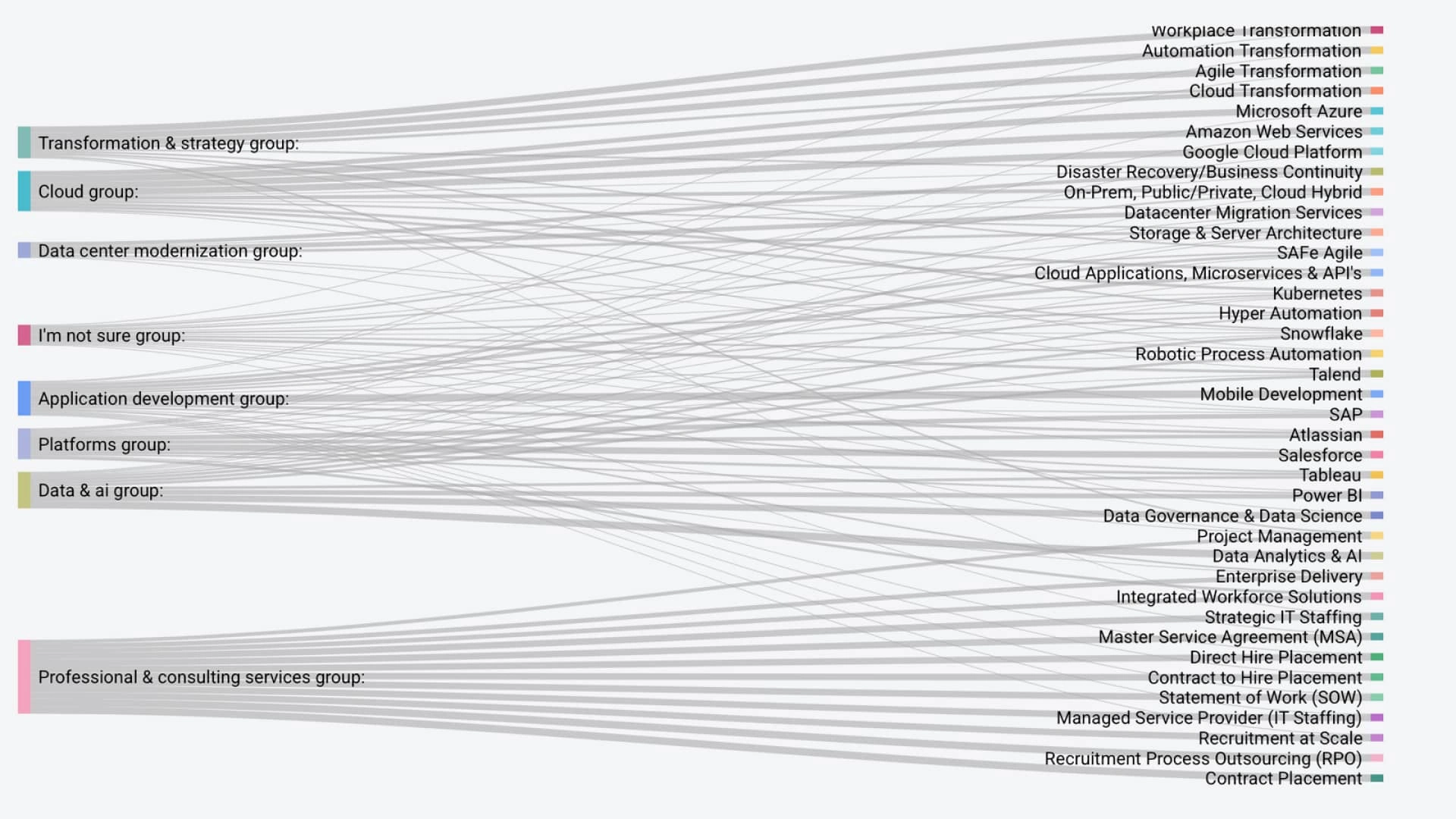
Task: Select the Kubernetes menu item
Action: pos(1322,292)
